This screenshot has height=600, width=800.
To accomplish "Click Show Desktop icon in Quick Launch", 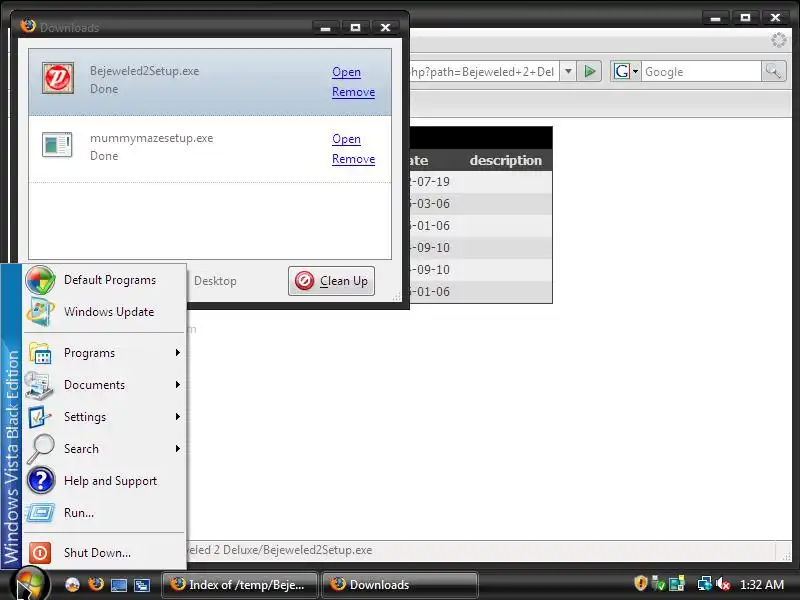I will click(119, 585).
